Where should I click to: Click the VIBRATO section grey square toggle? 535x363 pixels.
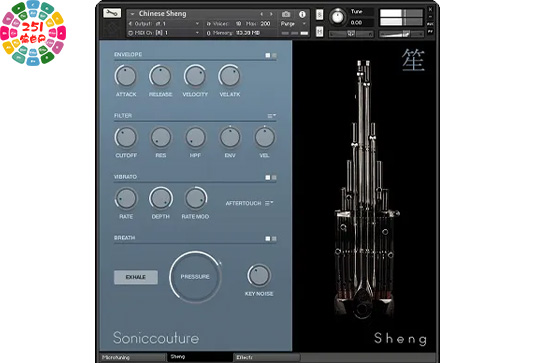pos(274,177)
